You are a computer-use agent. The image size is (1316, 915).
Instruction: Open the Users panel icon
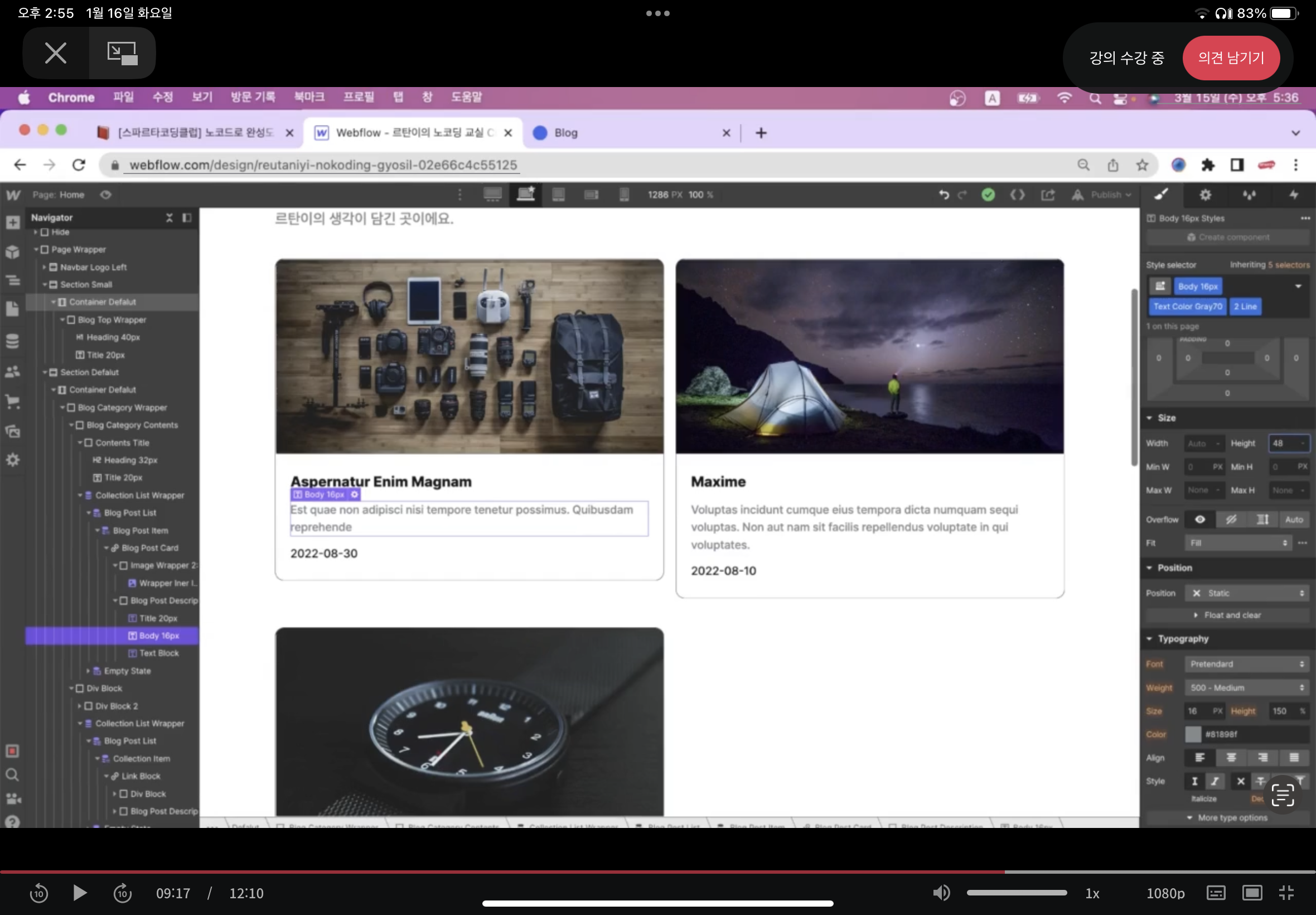click(13, 372)
